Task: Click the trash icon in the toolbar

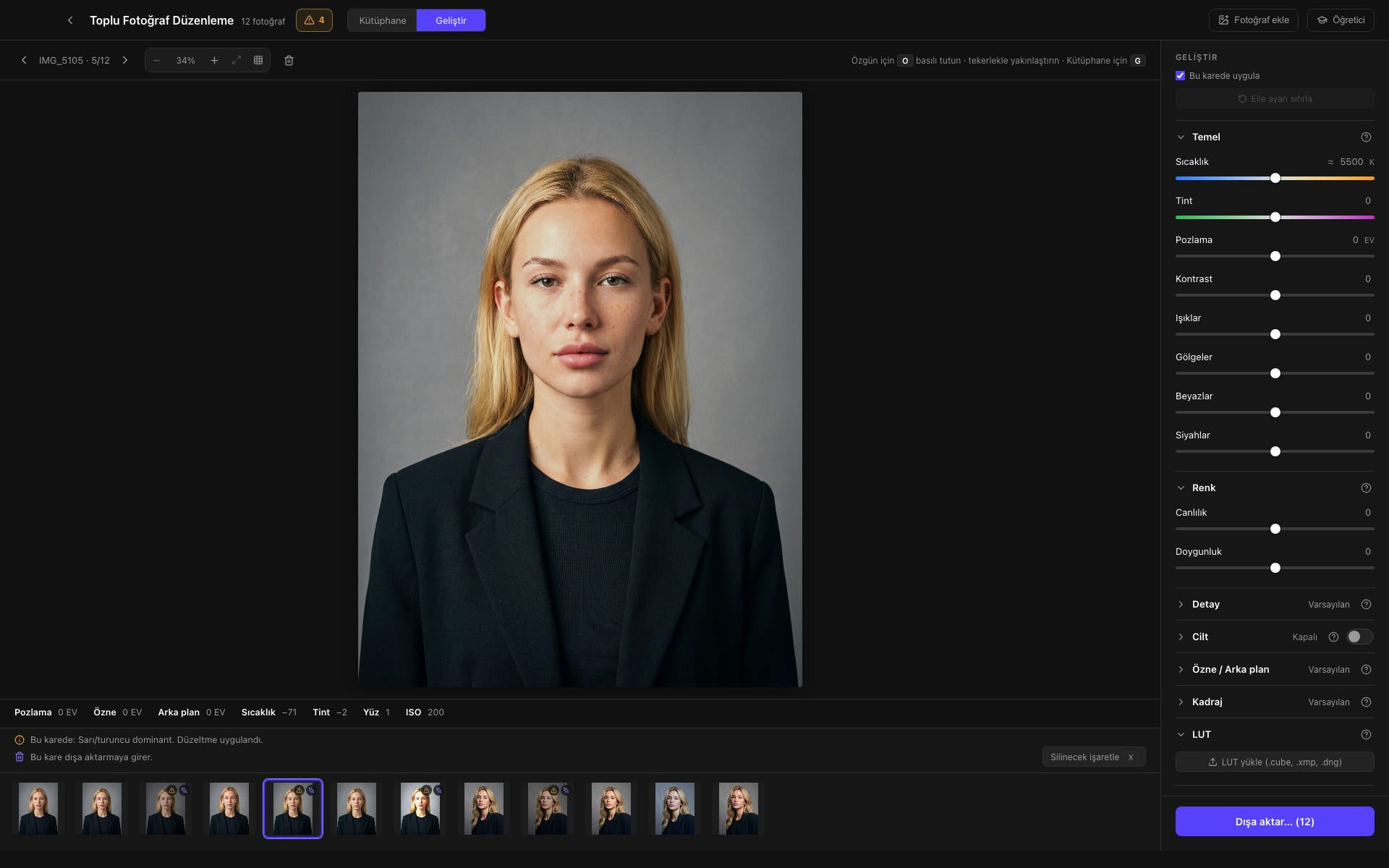Action: coord(289,61)
